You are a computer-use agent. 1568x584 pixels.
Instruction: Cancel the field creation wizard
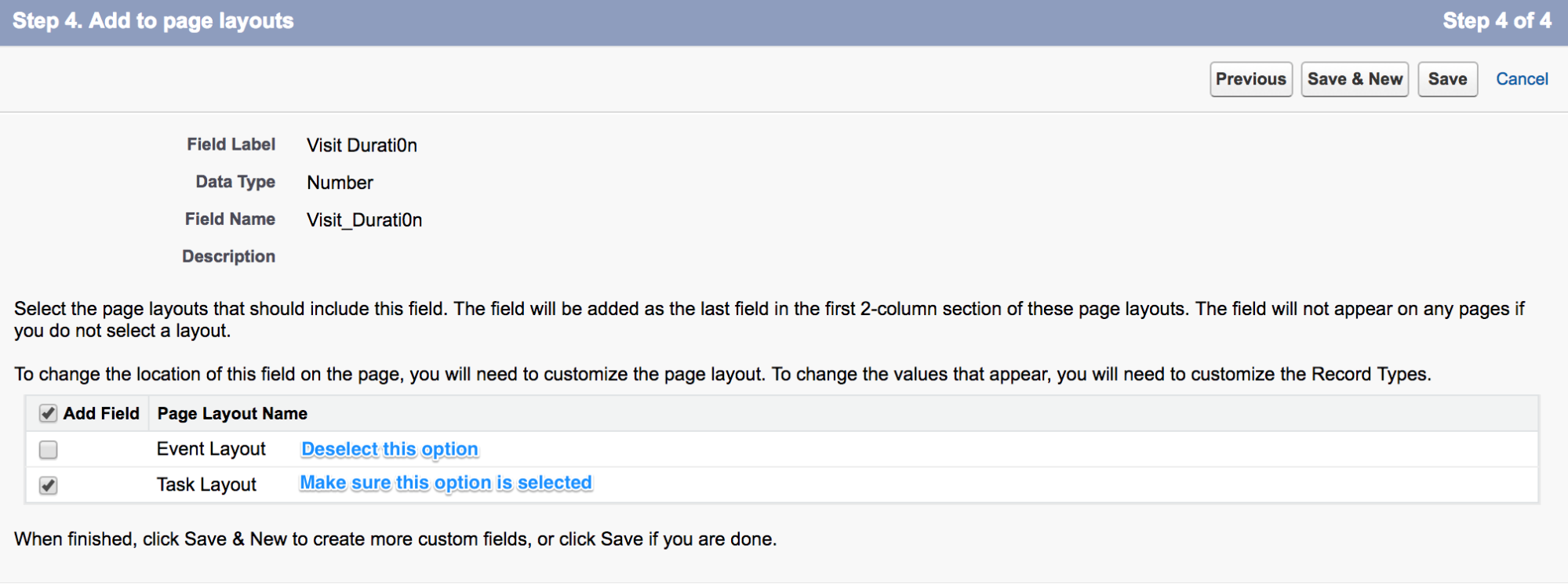click(1522, 79)
